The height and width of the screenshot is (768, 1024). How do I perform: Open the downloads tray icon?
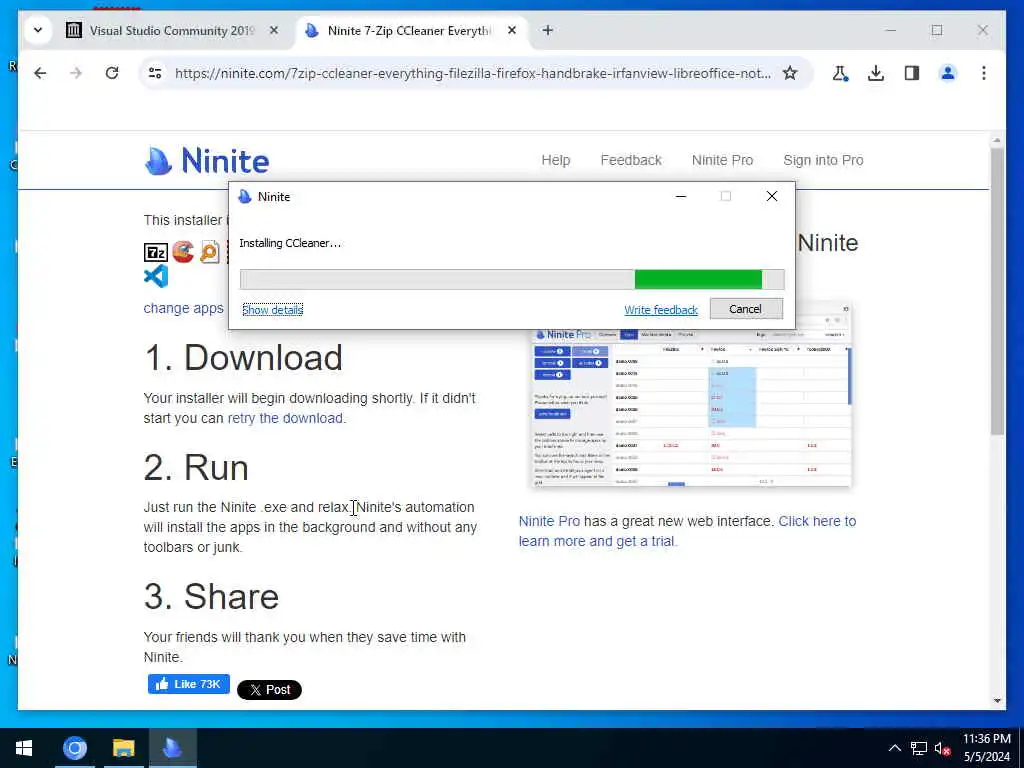click(876, 73)
